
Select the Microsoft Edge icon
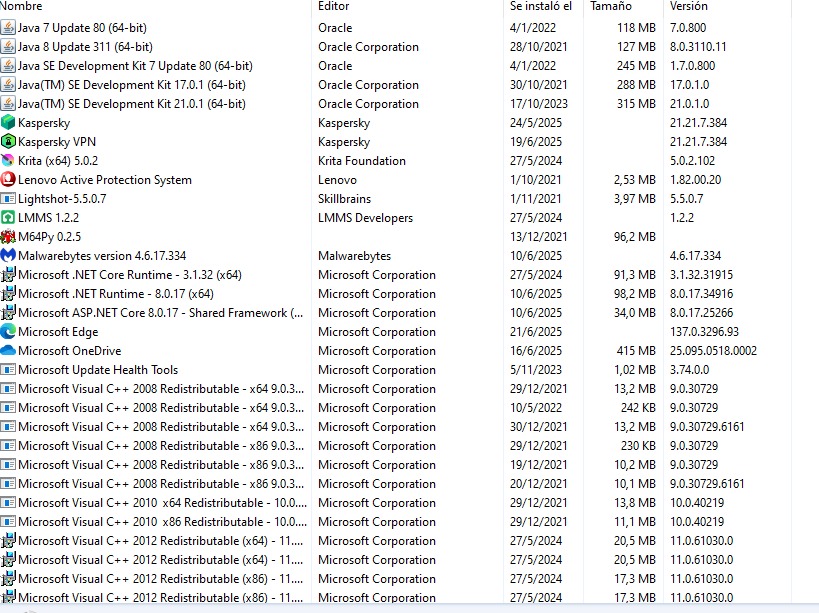point(8,332)
